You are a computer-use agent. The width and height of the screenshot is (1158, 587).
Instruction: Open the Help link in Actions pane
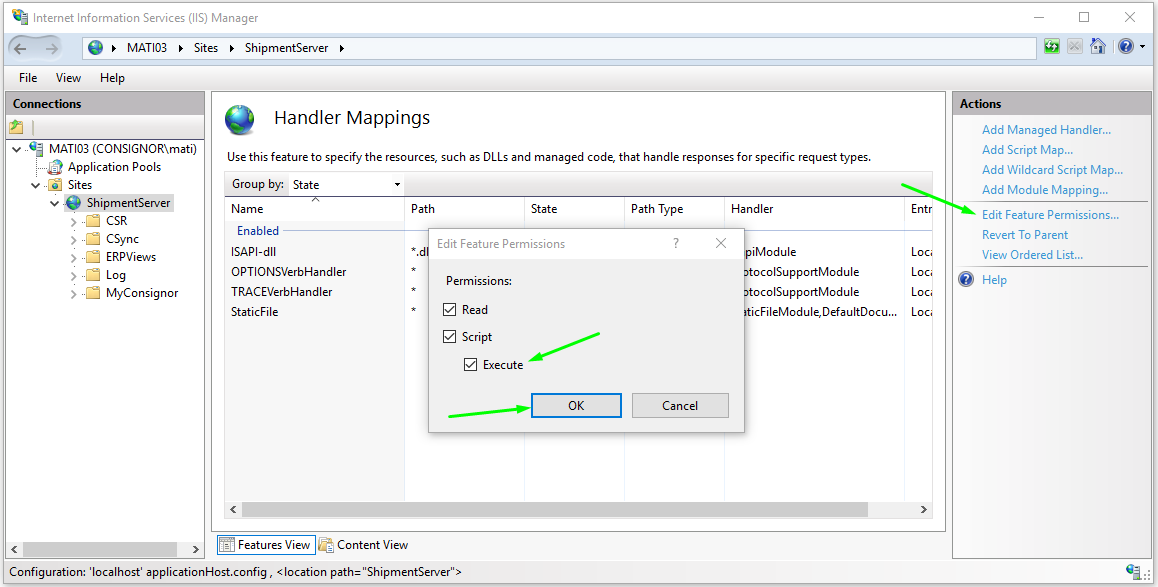(x=994, y=280)
